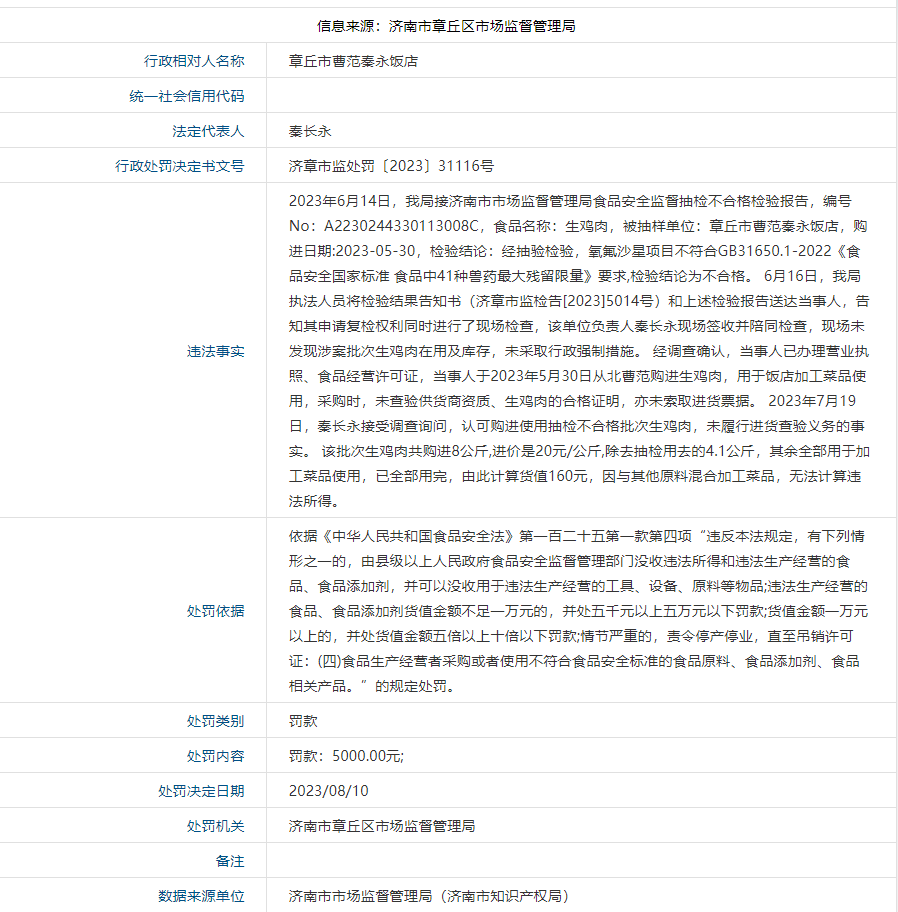Select 济南市章丘区市场监督管理局 in 处罚机关 row
The image size is (898, 912).
click(382, 825)
